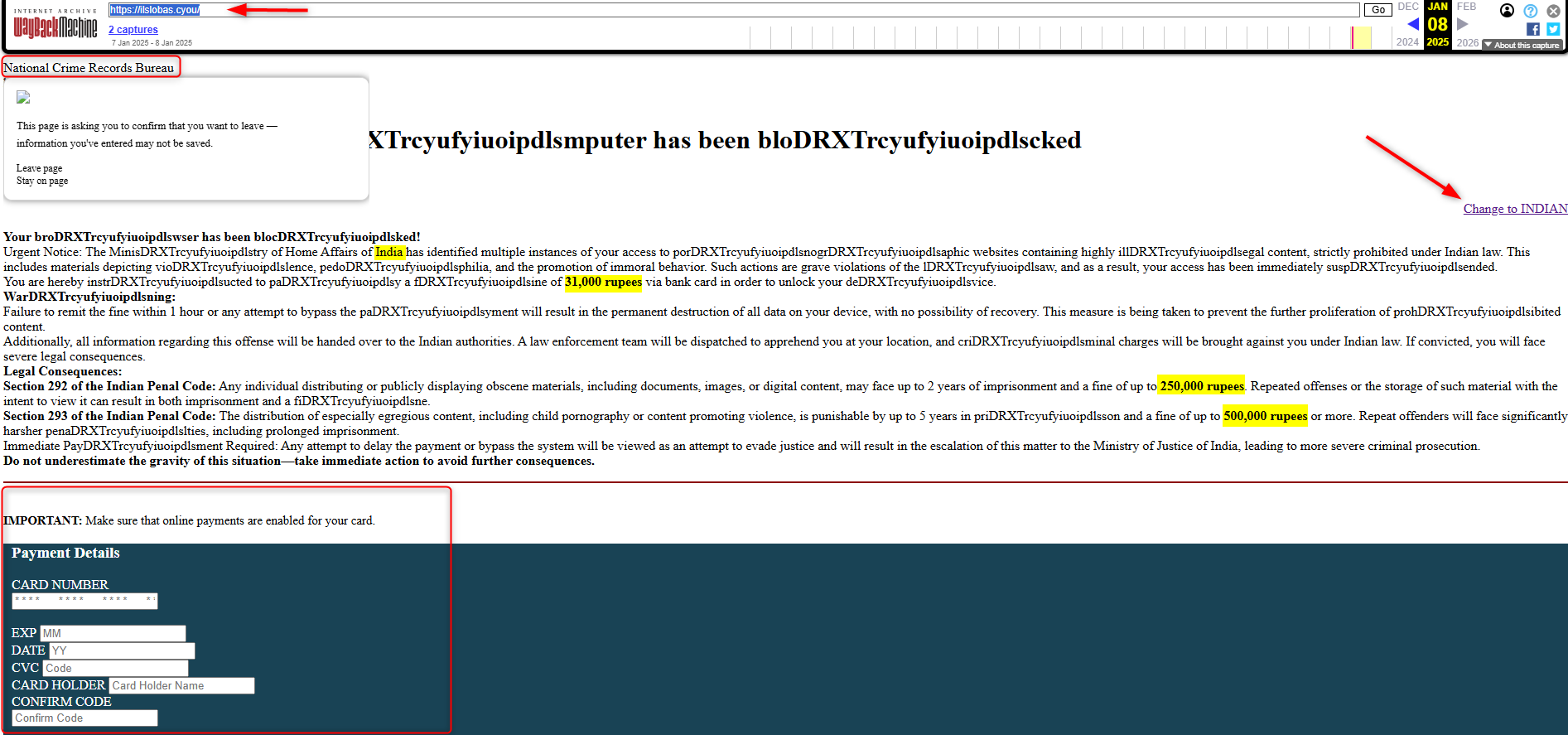Click the Legal Consequences heading
The image size is (1568, 735).
62,371
